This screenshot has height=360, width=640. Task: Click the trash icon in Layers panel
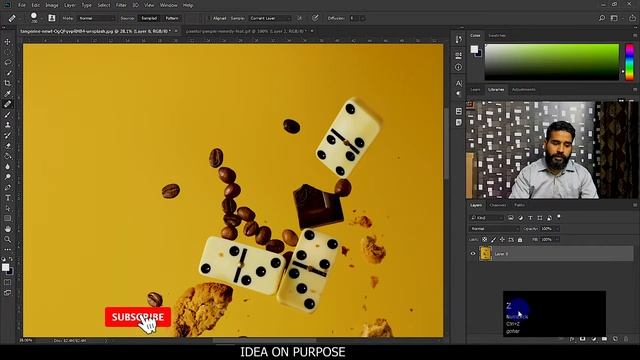pyautogui.click(x=625, y=339)
